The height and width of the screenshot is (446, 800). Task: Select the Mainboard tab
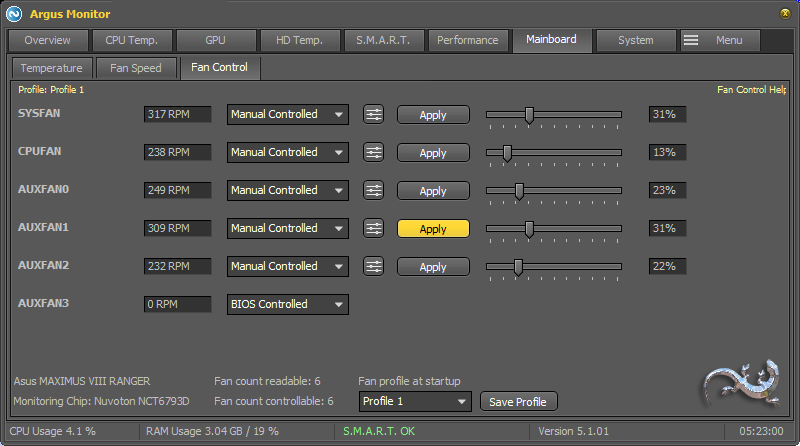[552, 40]
